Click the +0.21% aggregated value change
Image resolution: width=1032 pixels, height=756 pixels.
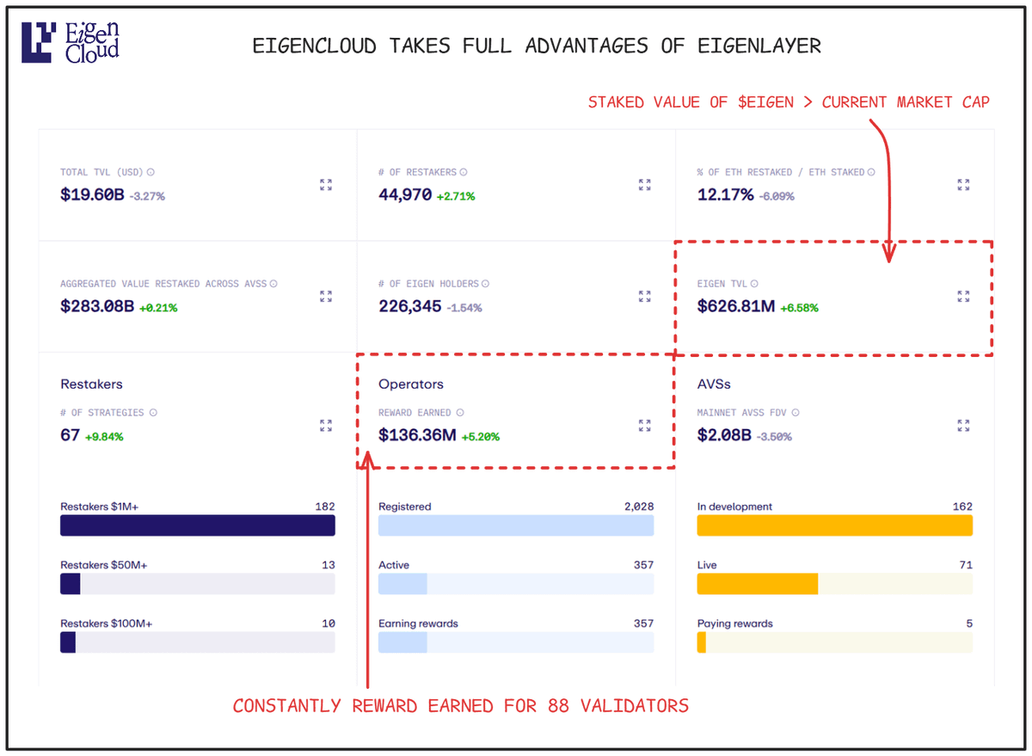tap(158, 308)
